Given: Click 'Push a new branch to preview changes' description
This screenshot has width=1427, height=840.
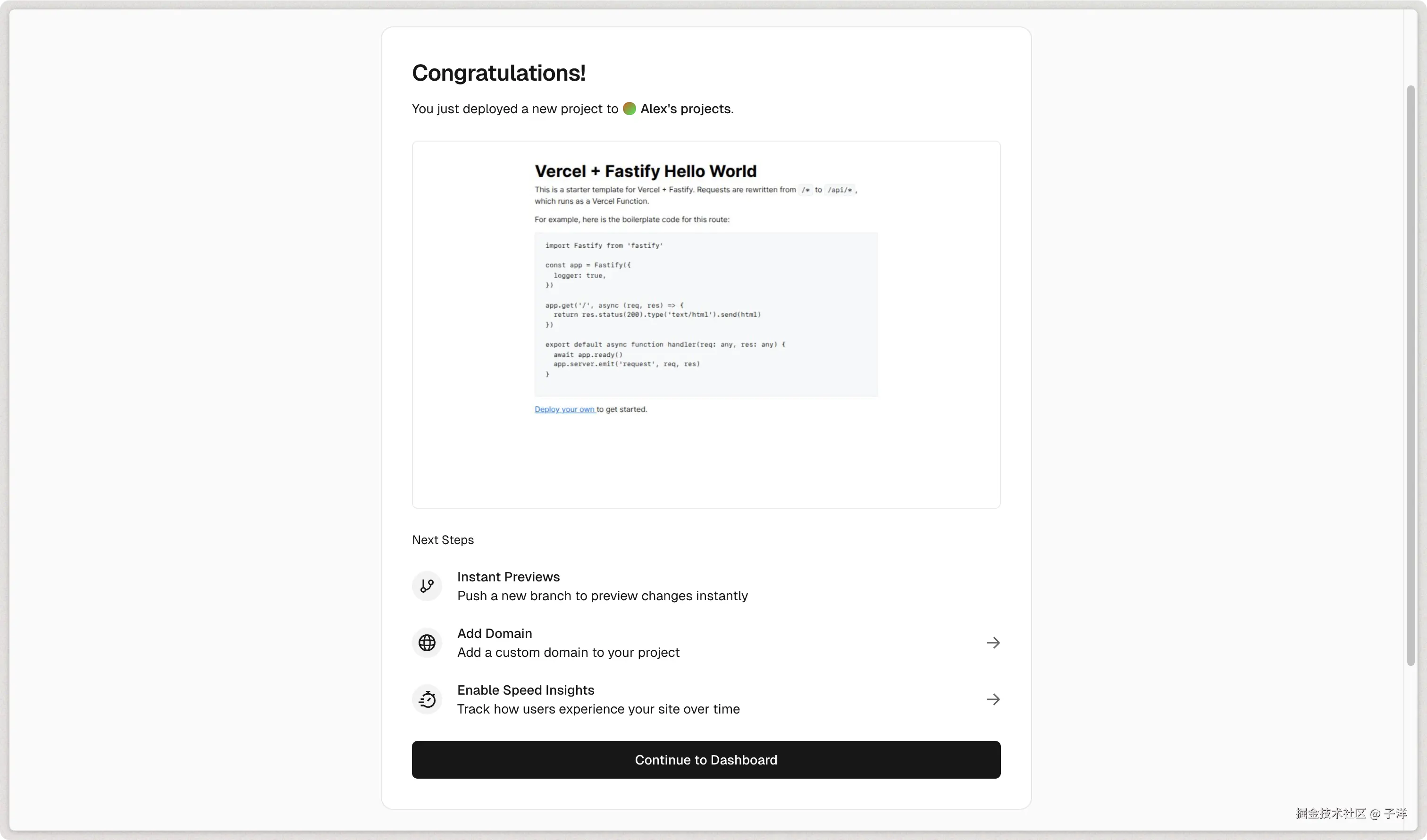Looking at the screenshot, I should click(x=602, y=596).
